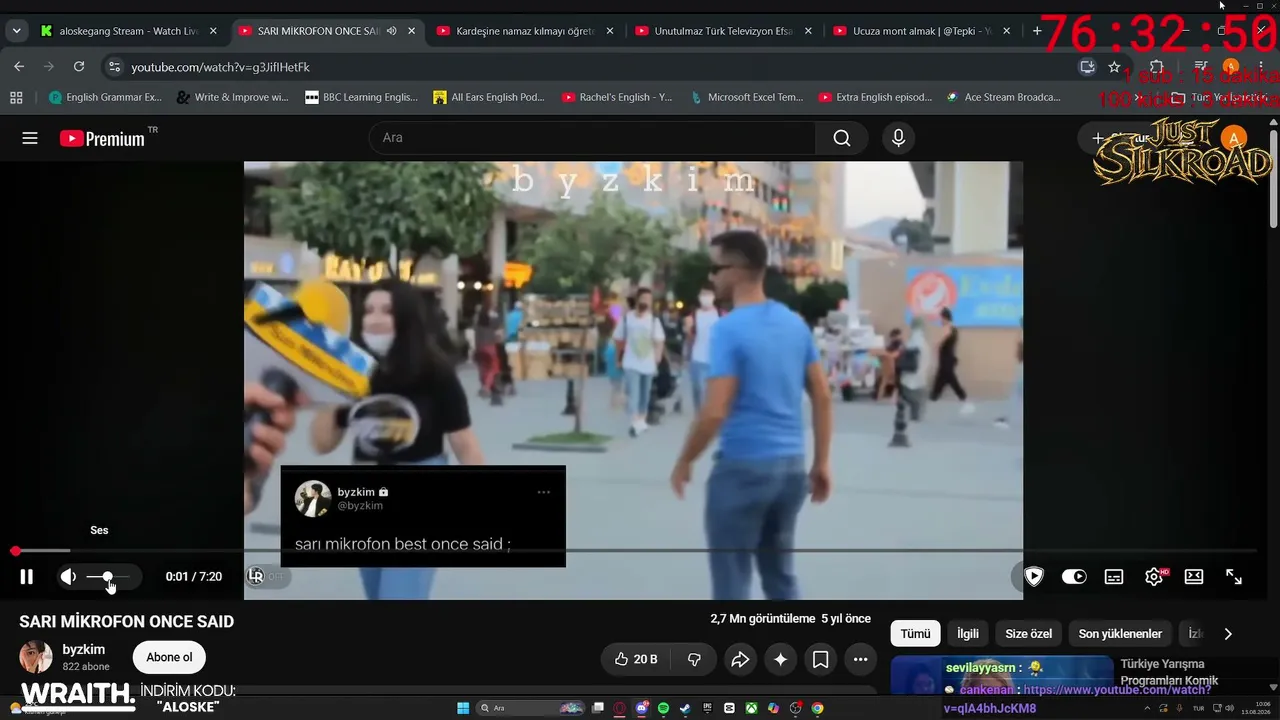Viewport: 1280px width, 720px height.
Task: Bookmark this page with the star icon
Action: pyautogui.click(x=1114, y=67)
